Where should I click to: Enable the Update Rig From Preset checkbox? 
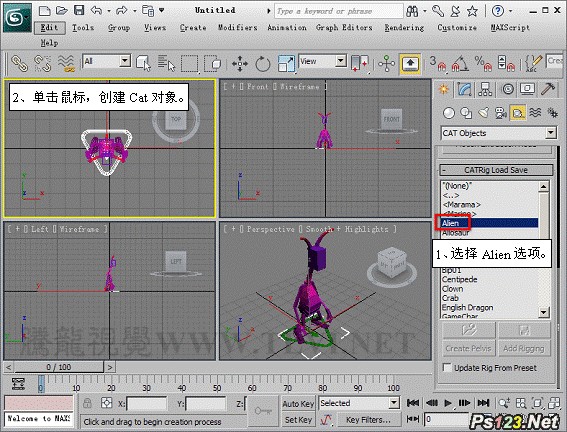447,368
